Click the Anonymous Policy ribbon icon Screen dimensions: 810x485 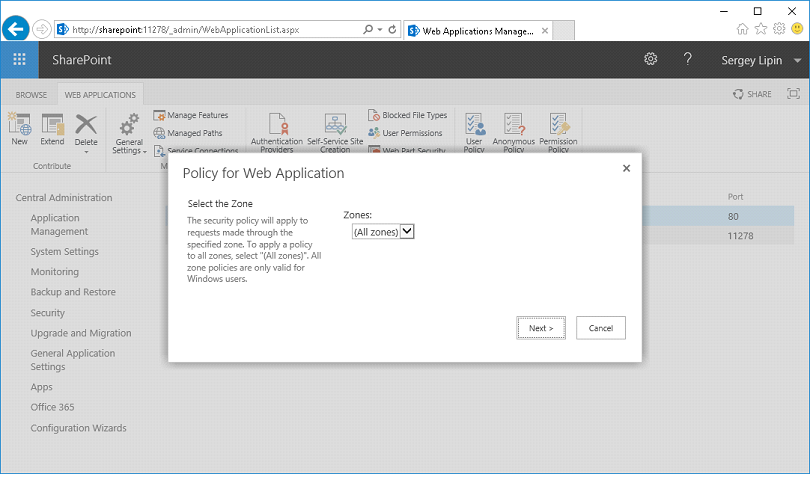click(x=514, y=126)
